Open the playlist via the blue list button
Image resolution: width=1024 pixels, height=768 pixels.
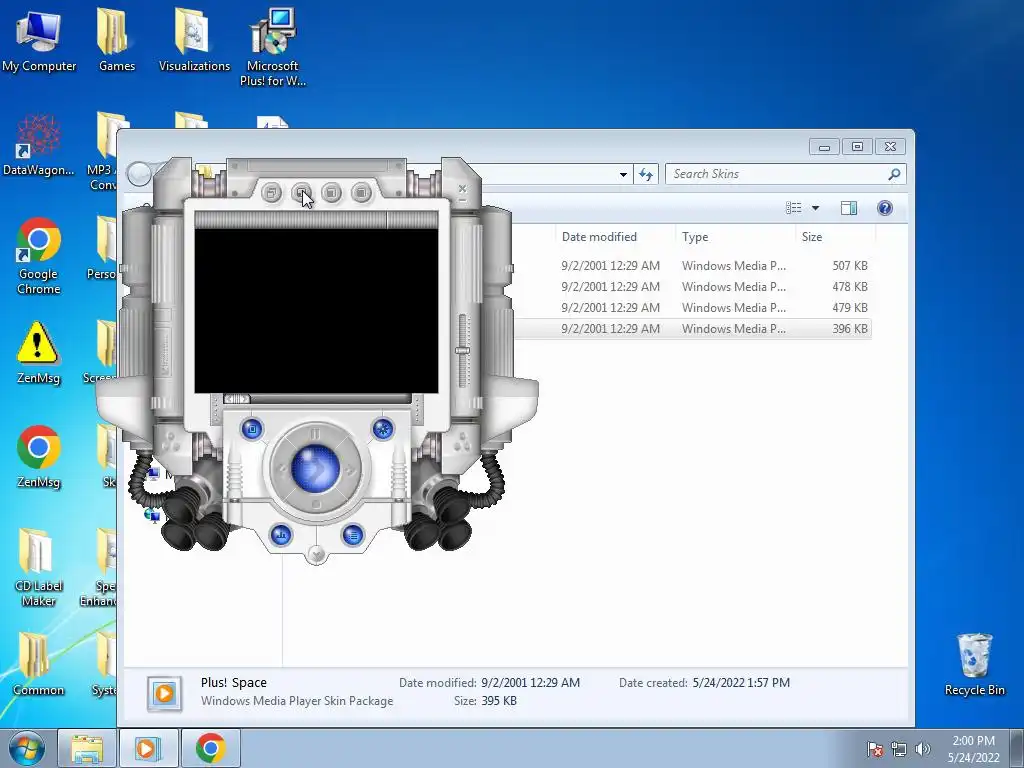[x=353, y=536]
